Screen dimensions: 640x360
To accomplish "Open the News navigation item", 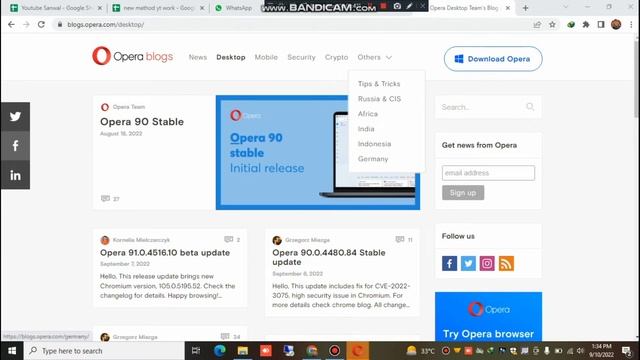I will [x=198, y=57].
